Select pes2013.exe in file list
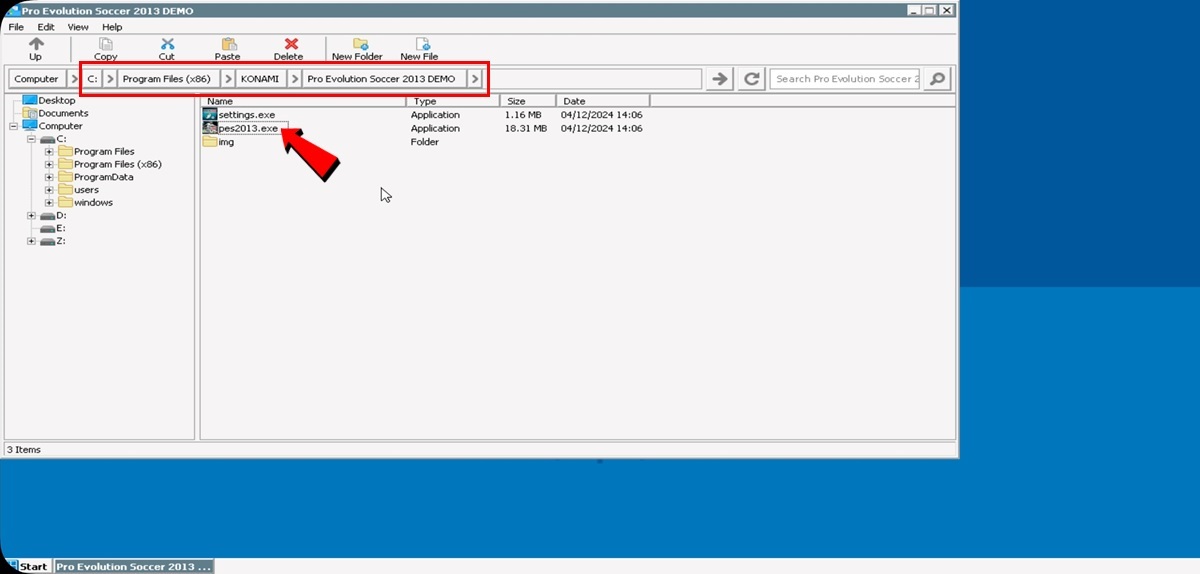This screenshot has width=1200, height=574. [247, 128]
